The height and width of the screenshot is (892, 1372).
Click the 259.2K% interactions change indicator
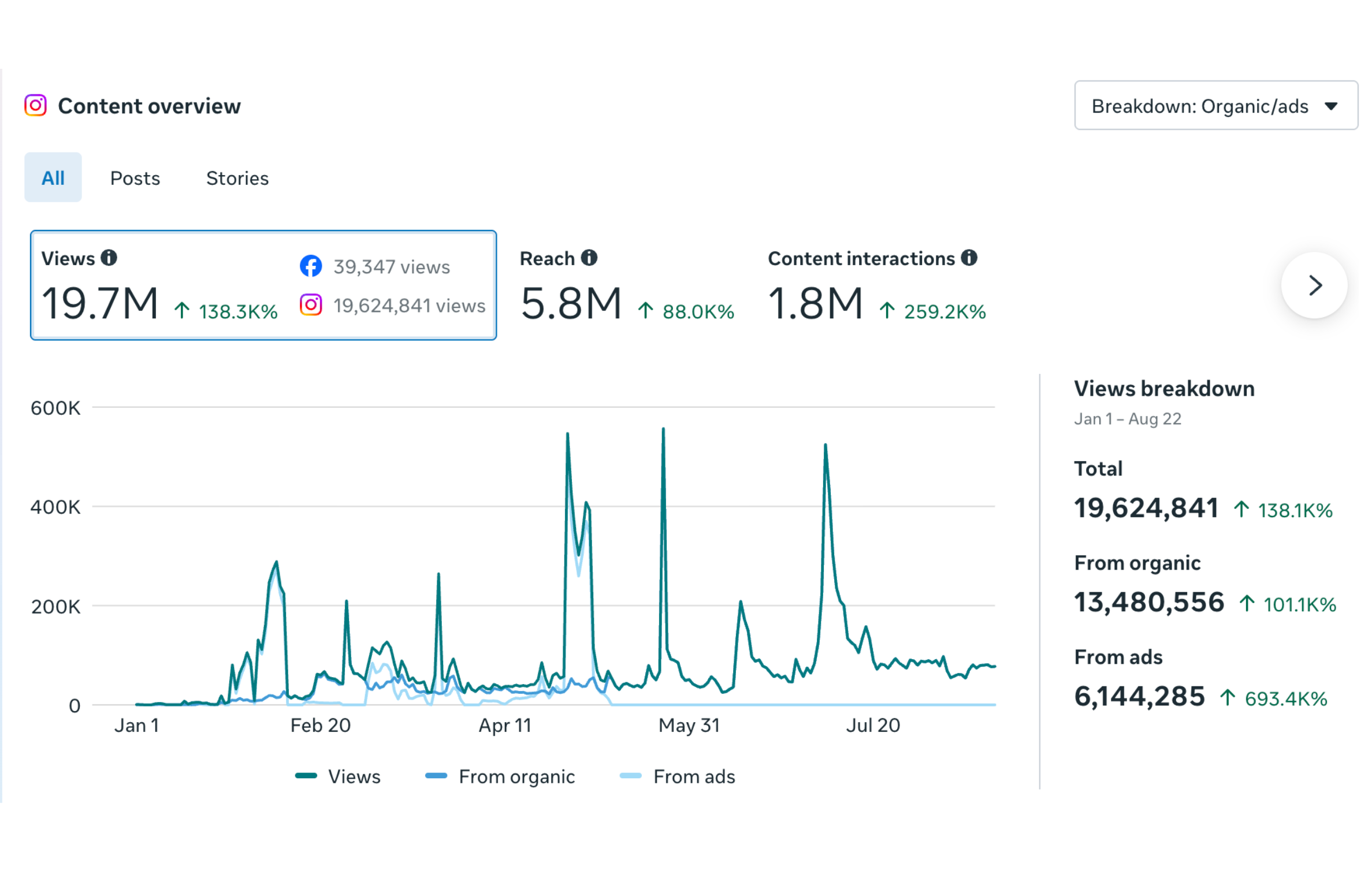coord(933,311)
